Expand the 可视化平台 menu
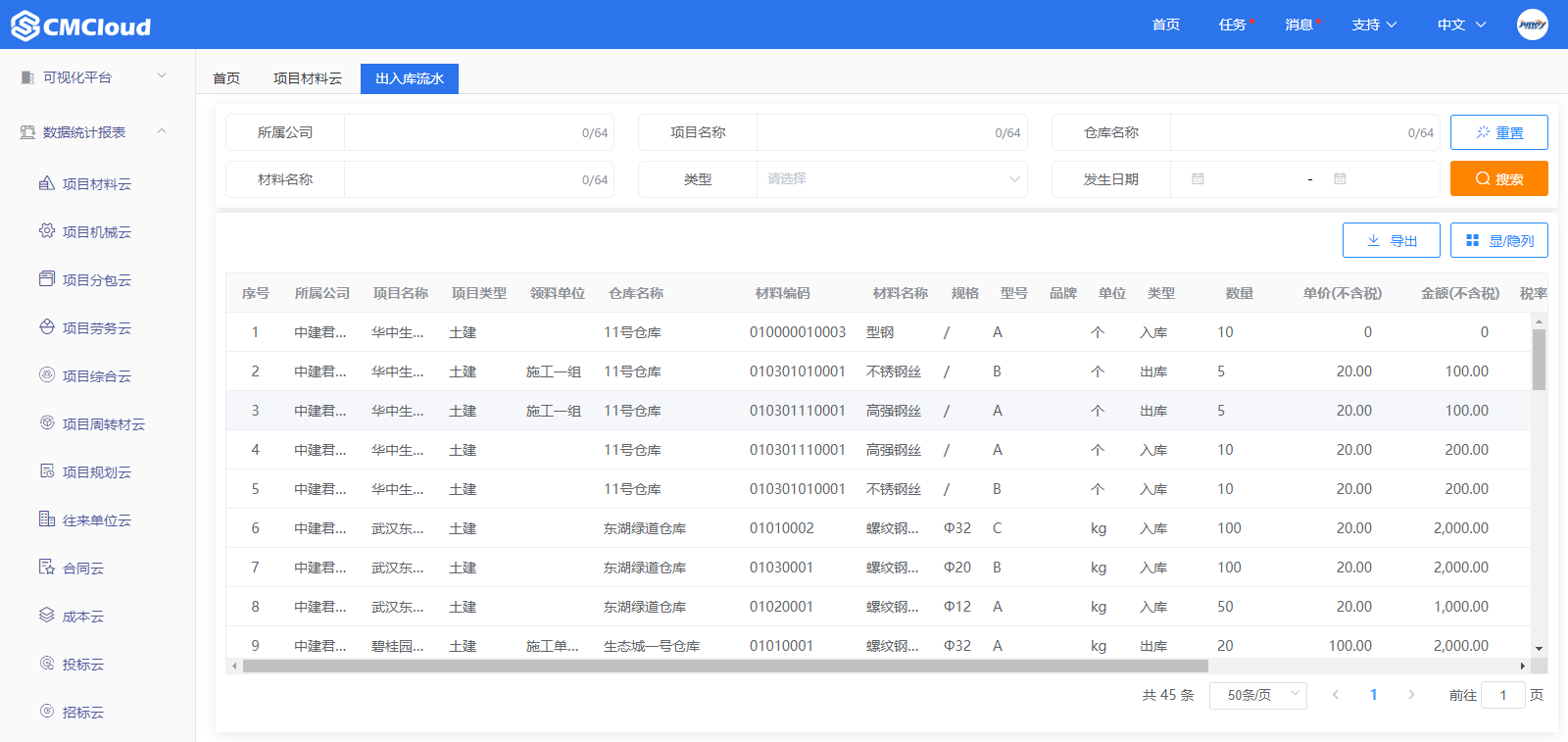This screenshot has width=1568, height=742. click(97, 77)
